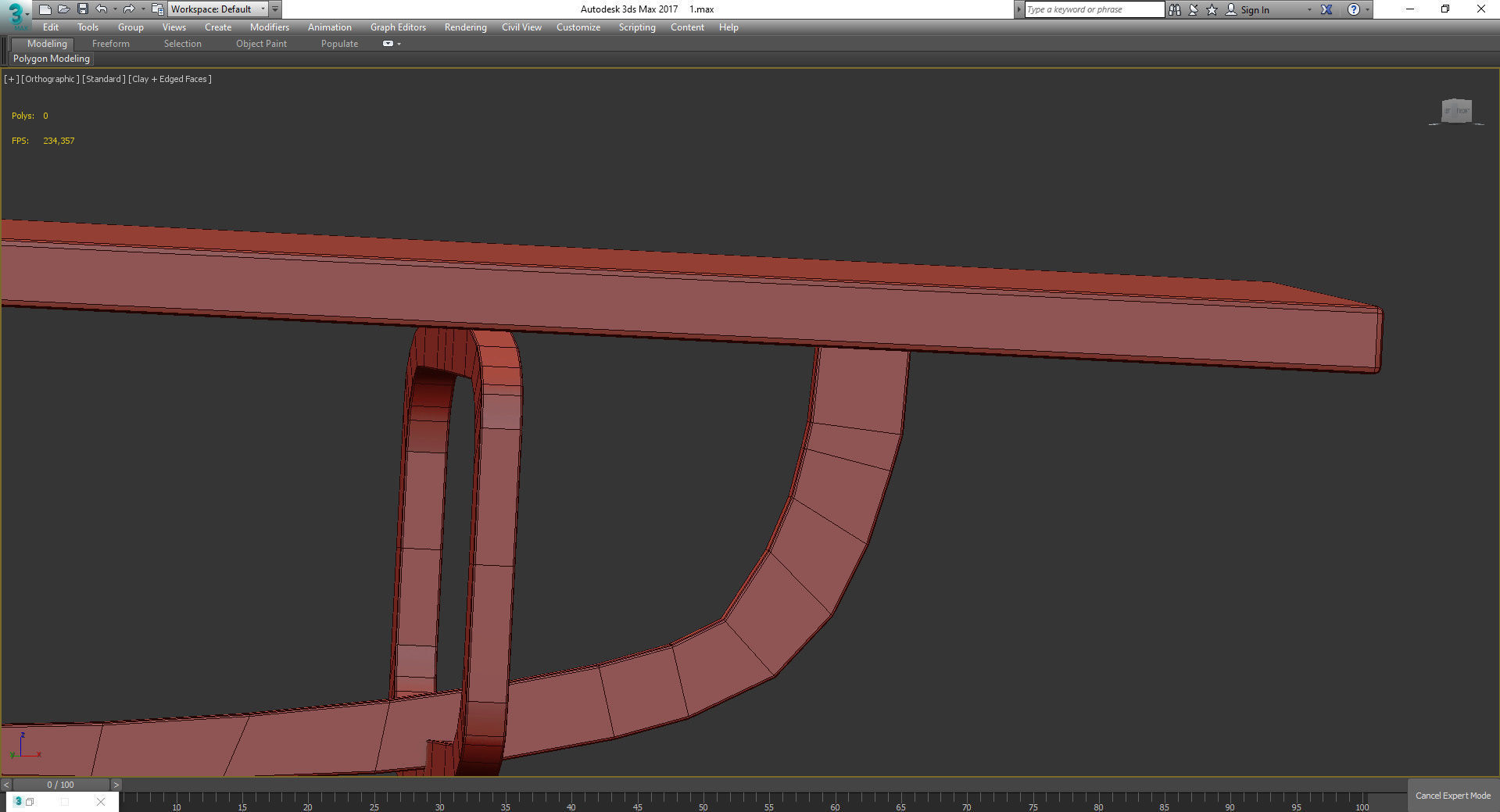Click the 0 / 100 time slider
Image resolution: width=1500 pixels, height=812 pixels.
(61, 785)
